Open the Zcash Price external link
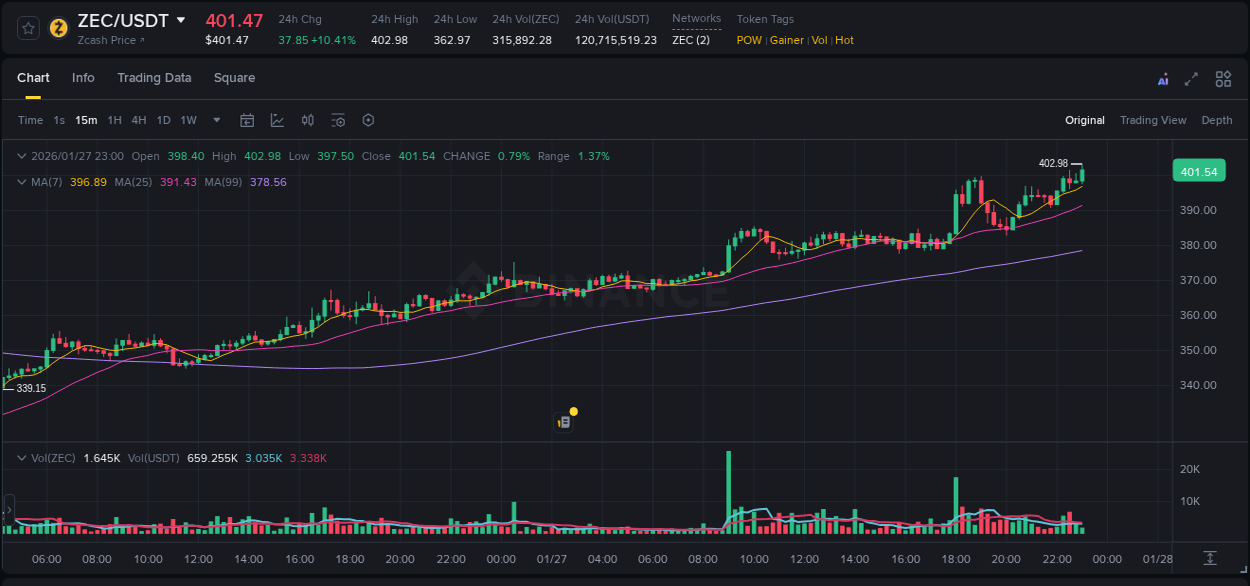The width and height of the screenshot is (1250, 586). (x=107, y=40)
